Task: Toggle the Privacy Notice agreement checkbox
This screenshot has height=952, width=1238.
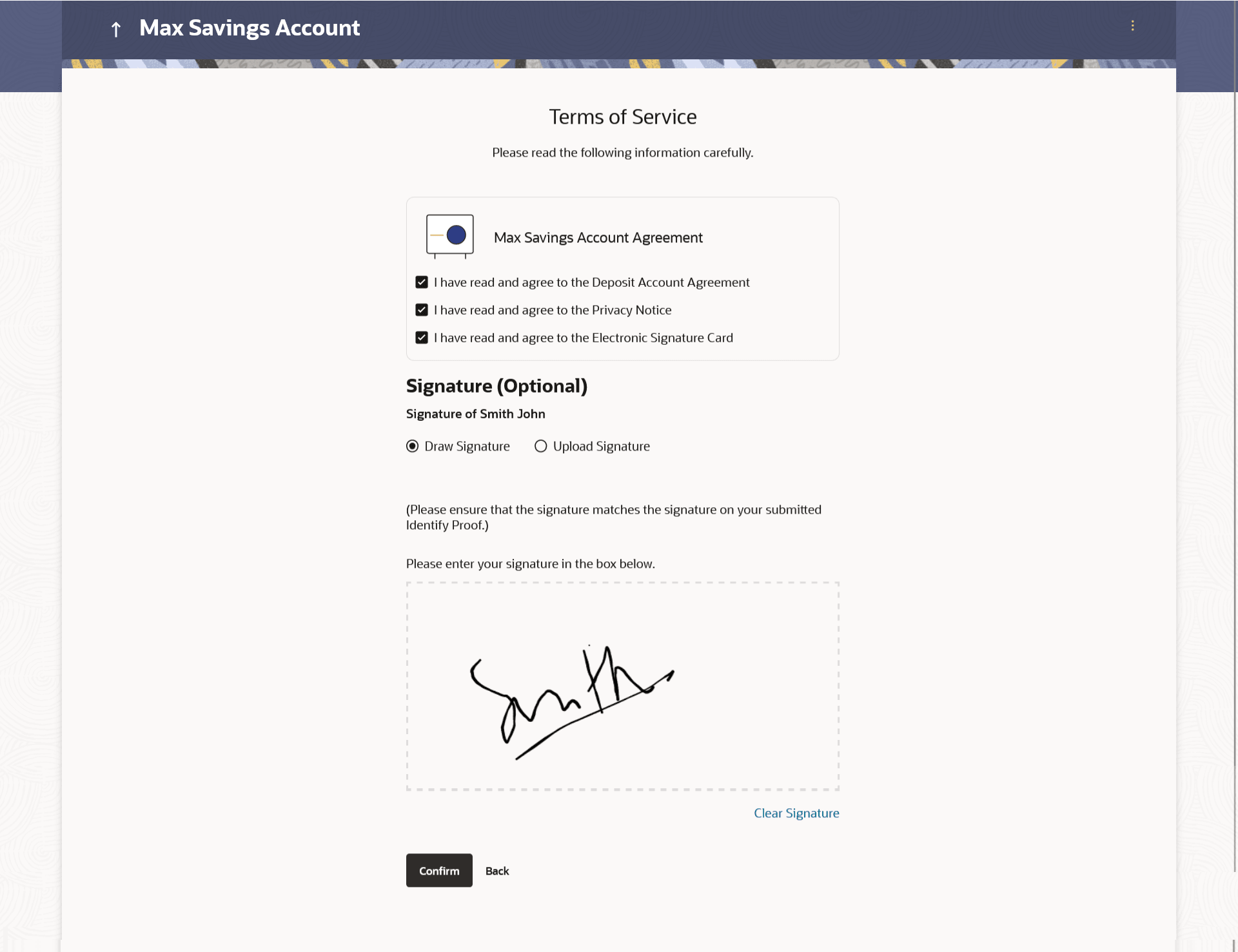Action: (422, 310)
